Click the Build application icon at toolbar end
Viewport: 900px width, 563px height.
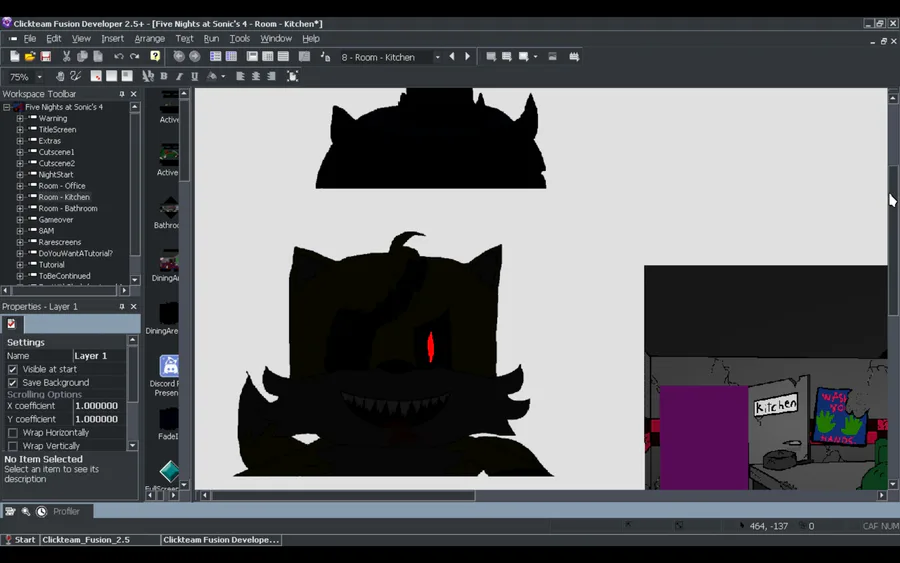point(574,56)
